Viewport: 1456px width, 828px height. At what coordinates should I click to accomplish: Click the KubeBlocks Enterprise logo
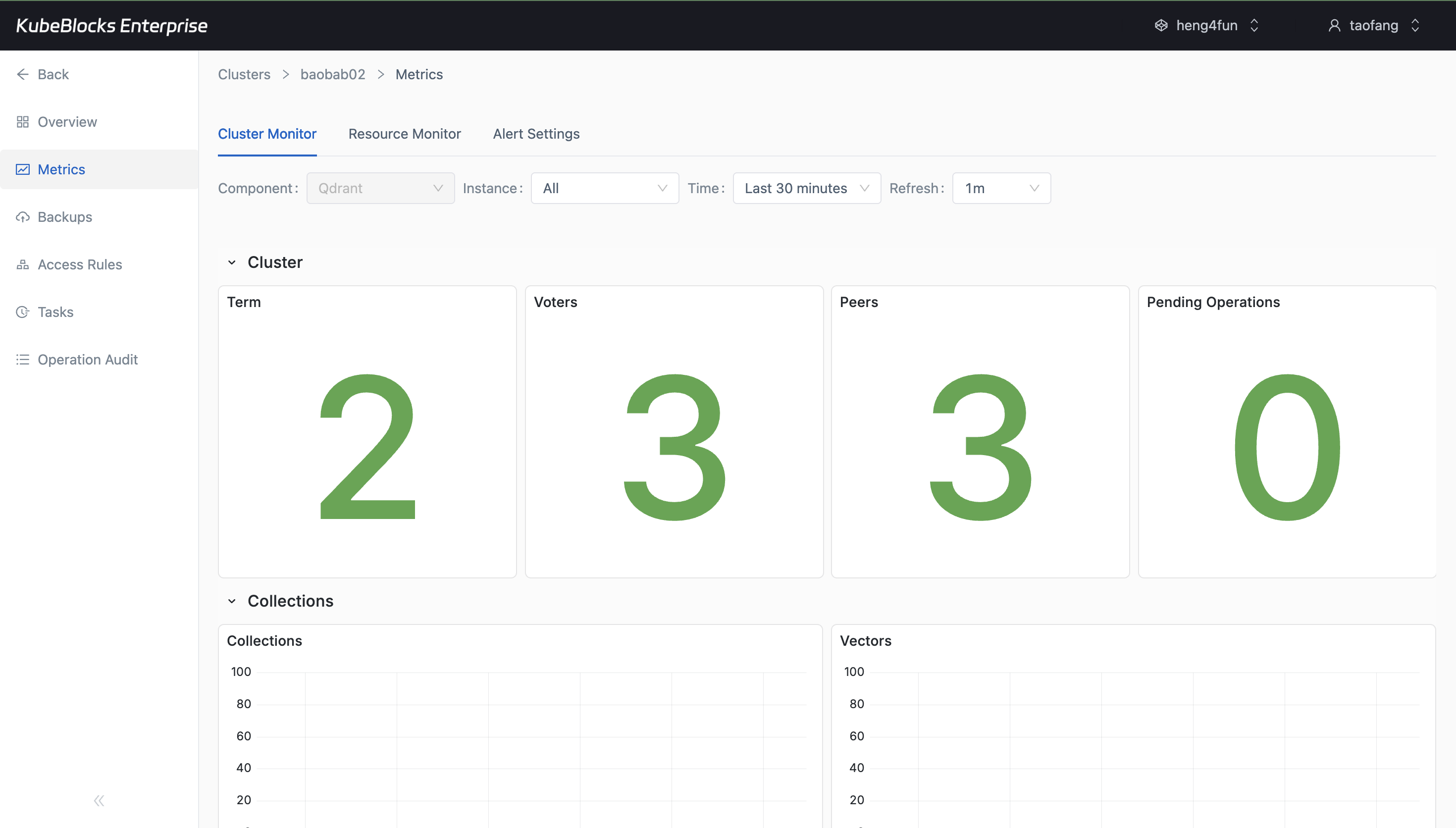111,26
